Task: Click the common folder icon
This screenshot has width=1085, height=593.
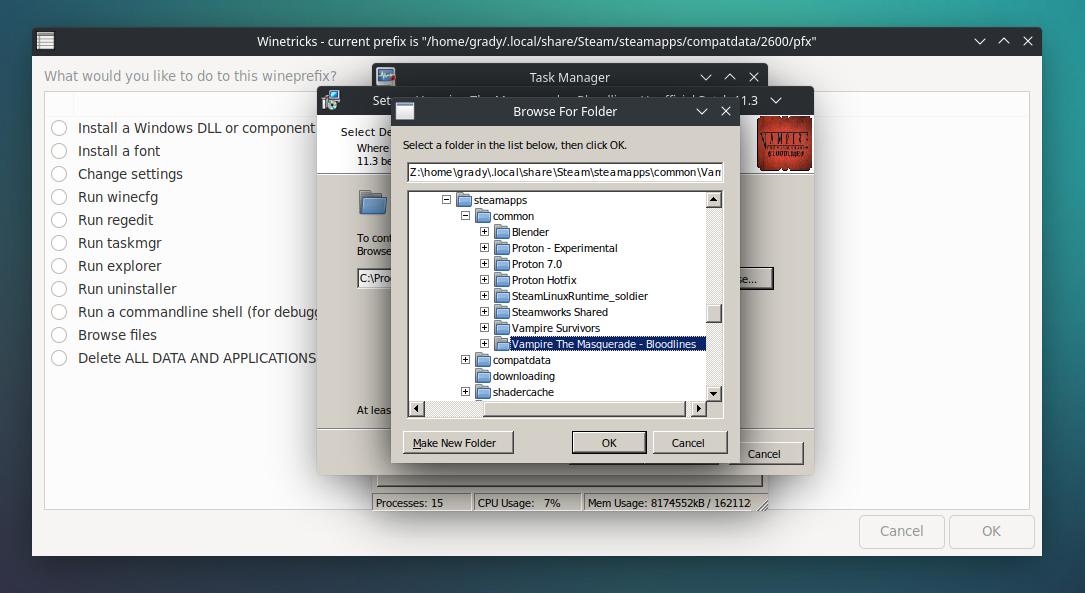Action: [x=483, y=216]
